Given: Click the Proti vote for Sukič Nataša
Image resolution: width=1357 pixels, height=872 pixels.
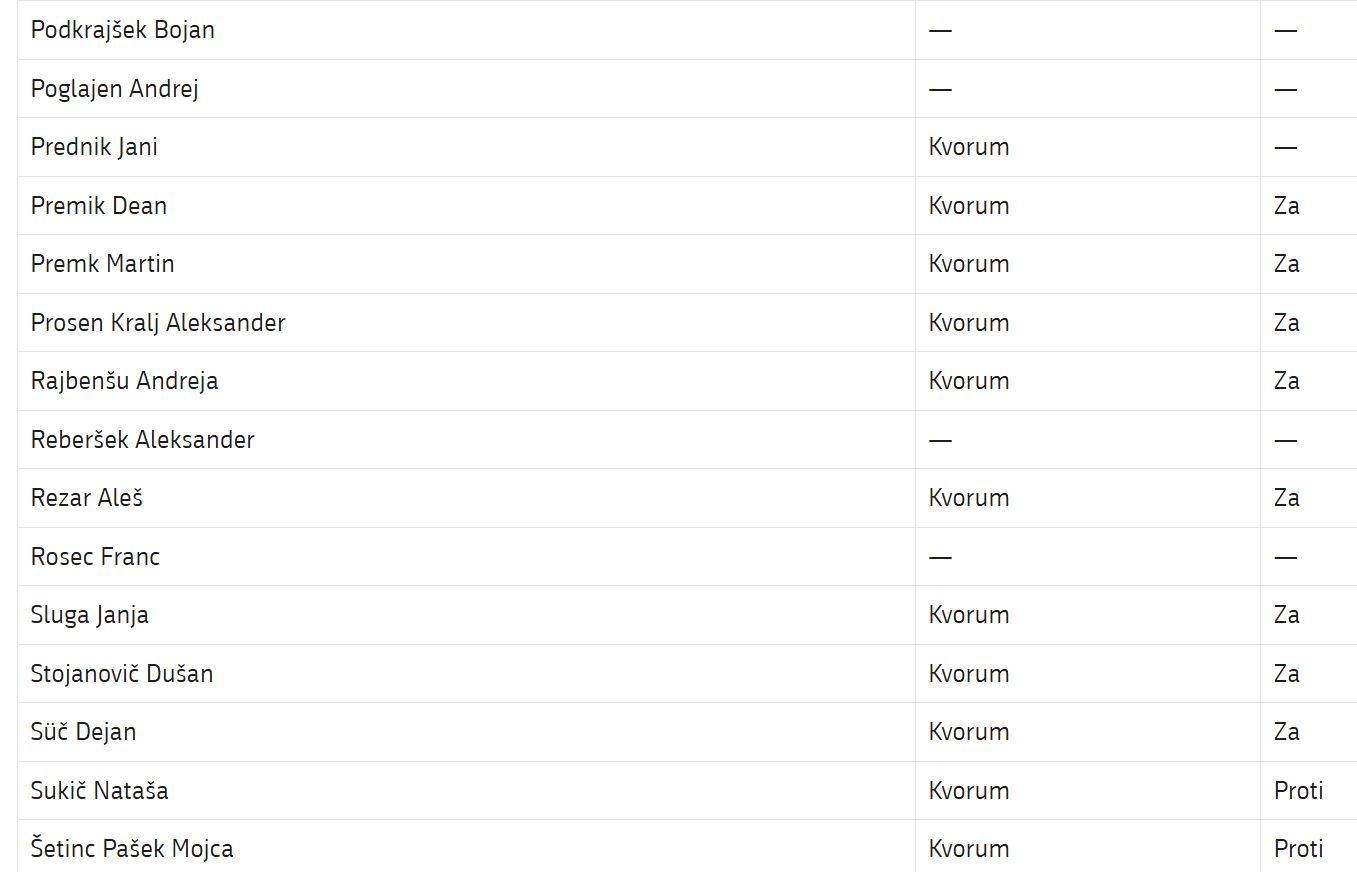Looking at the screenshot, I should click(x=1299, y=791).
